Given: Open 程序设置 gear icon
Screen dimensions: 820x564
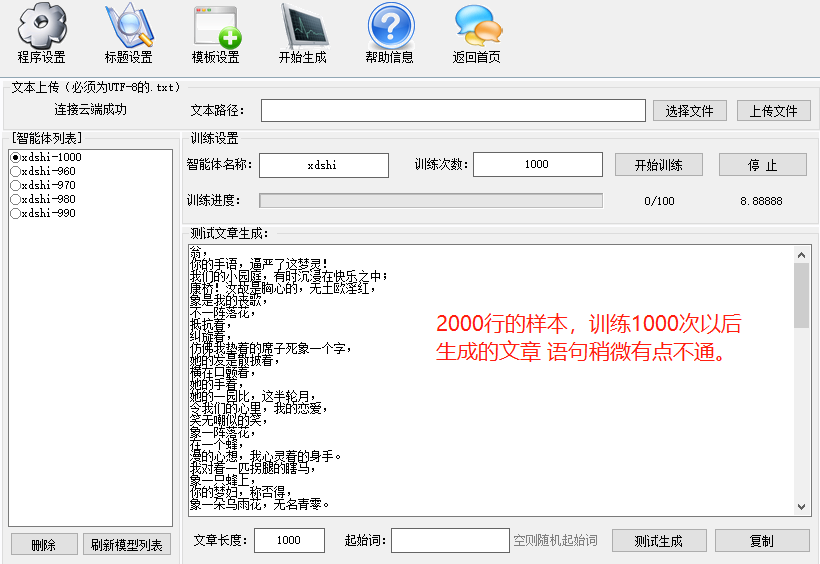Looking at the screenshot, I should (x=41, y=26).
